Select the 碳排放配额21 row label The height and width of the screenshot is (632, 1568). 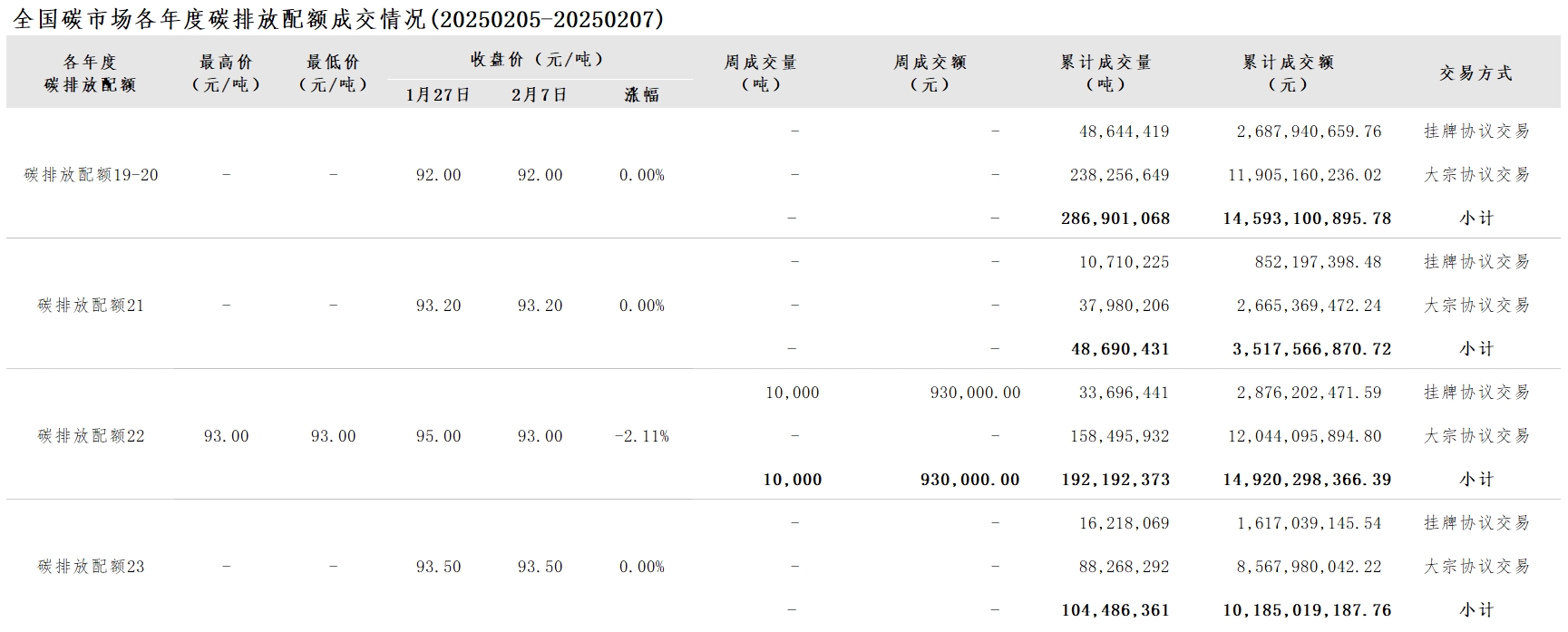pyautogui.click(x=91, y=306)
